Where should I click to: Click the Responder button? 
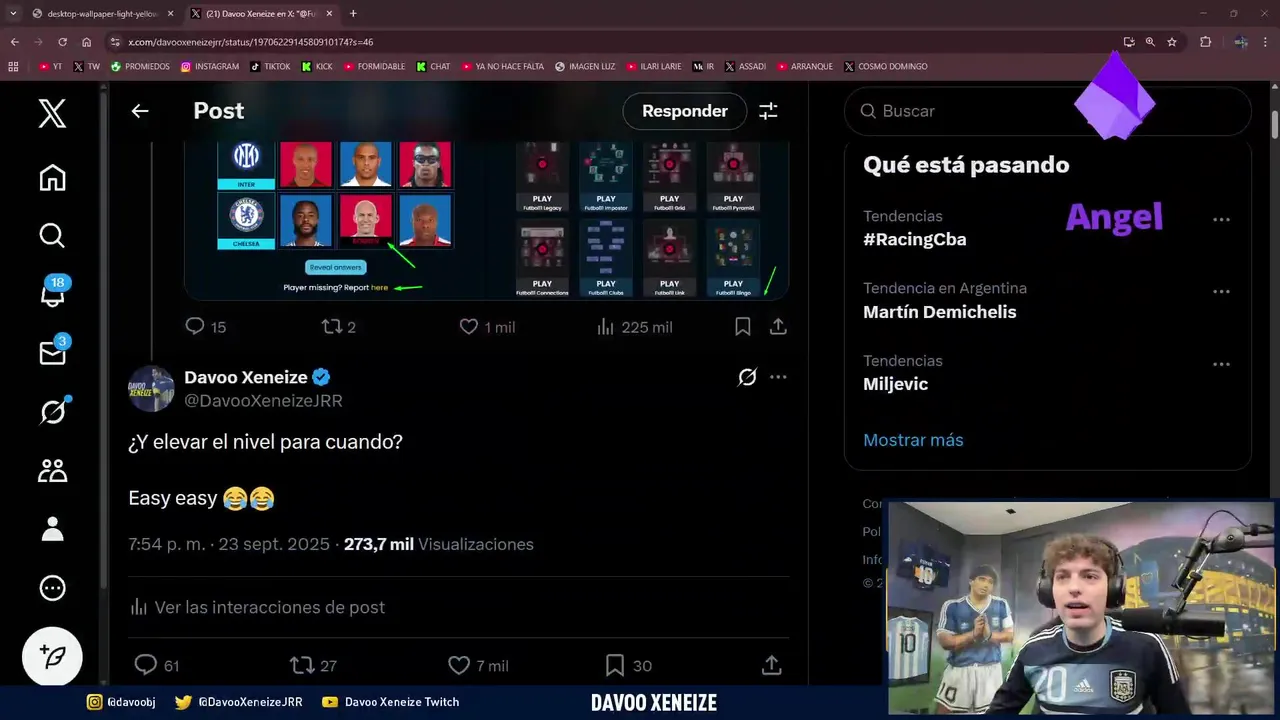[x=685, y=111]
